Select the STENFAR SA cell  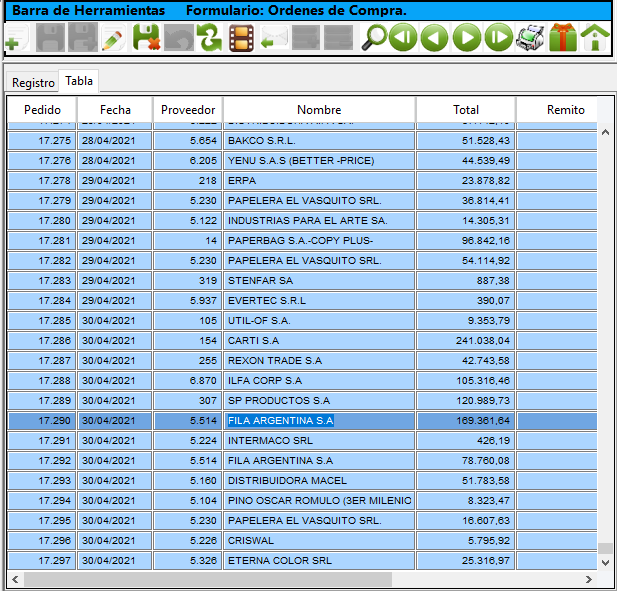[x=319, y=281]
